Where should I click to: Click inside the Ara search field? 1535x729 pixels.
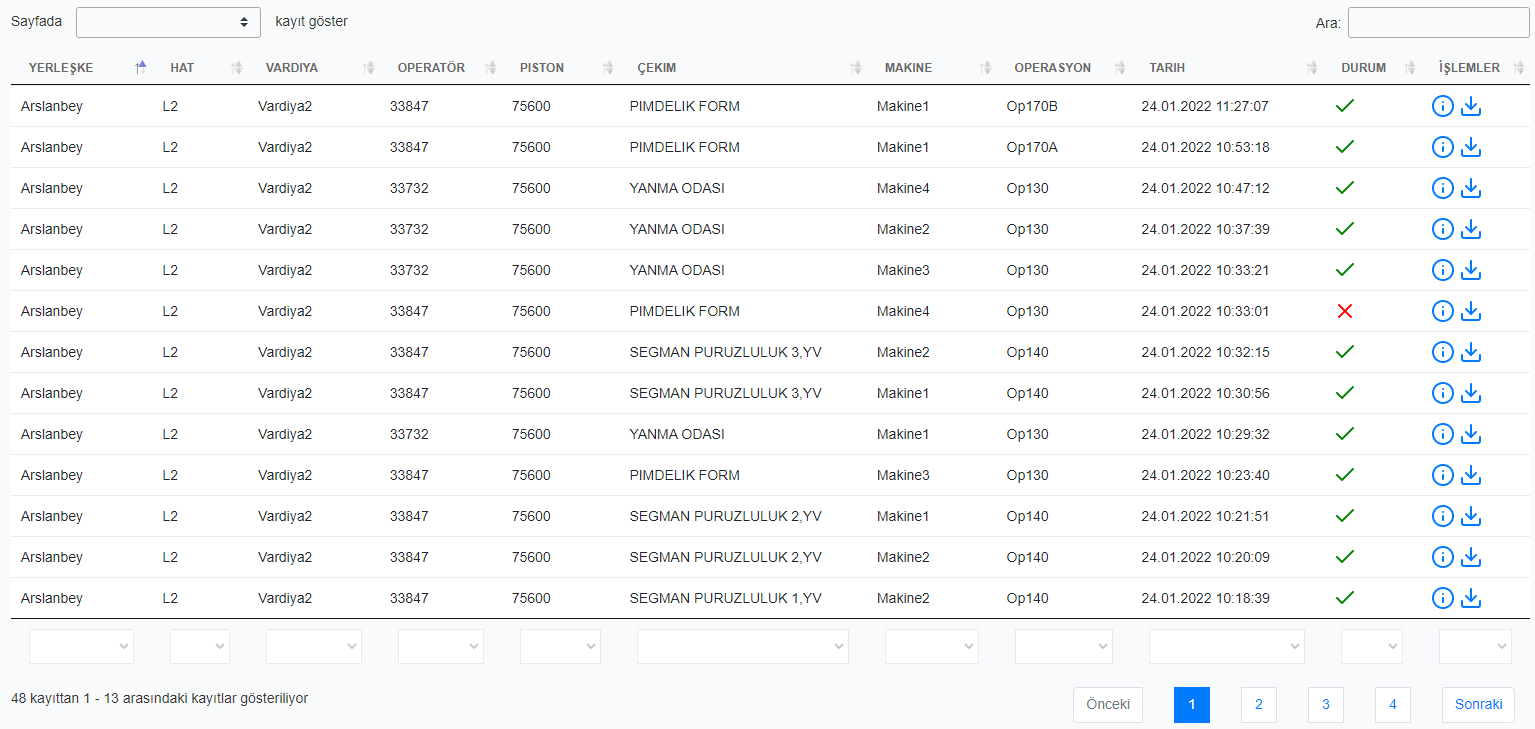pos(1437,21)
